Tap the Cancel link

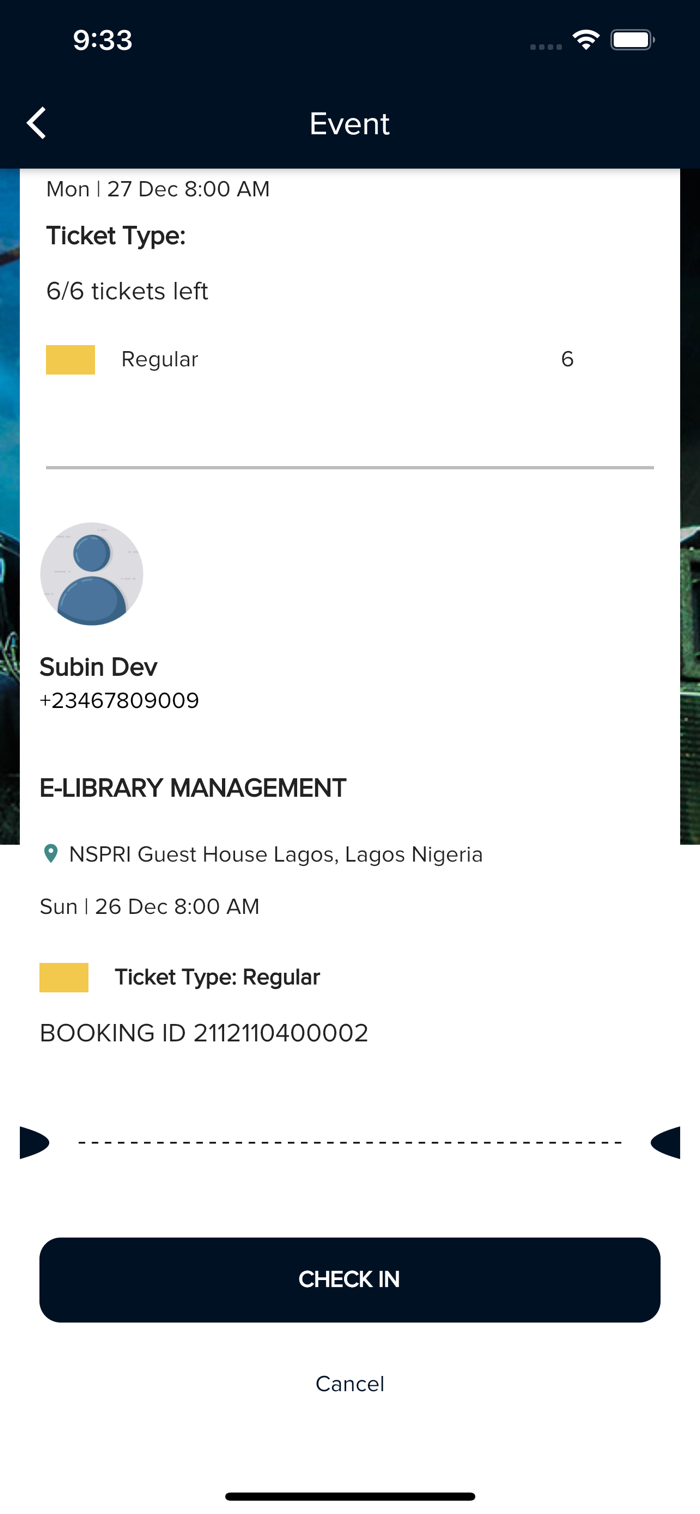pyautogui.click(x=350, y=1384)
